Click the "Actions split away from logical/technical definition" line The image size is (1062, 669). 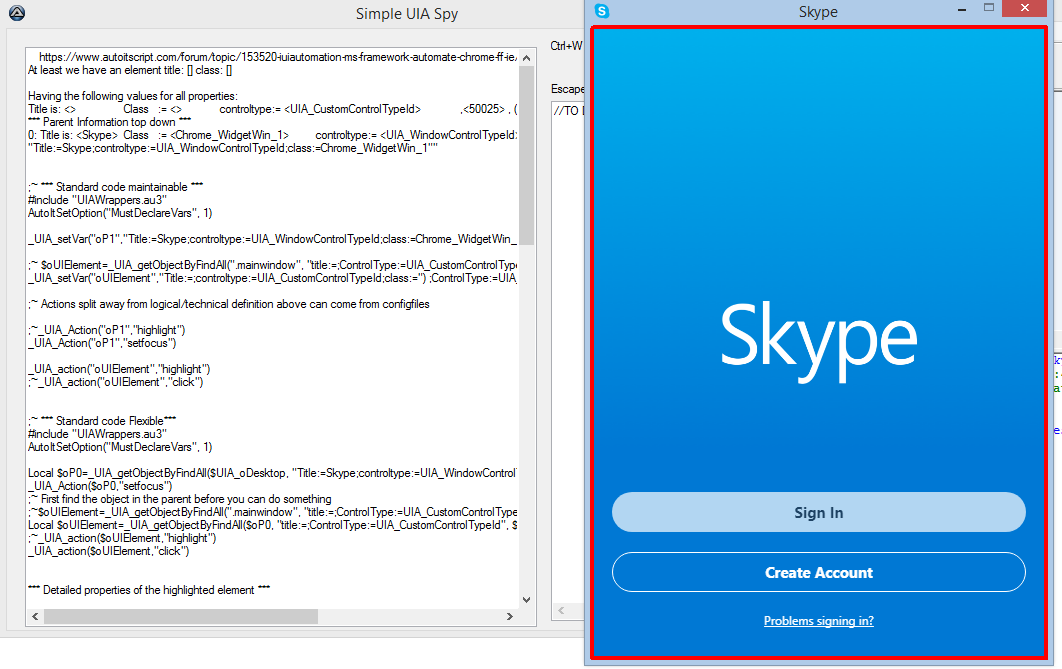pyautogui.click(x=229, y=304)
